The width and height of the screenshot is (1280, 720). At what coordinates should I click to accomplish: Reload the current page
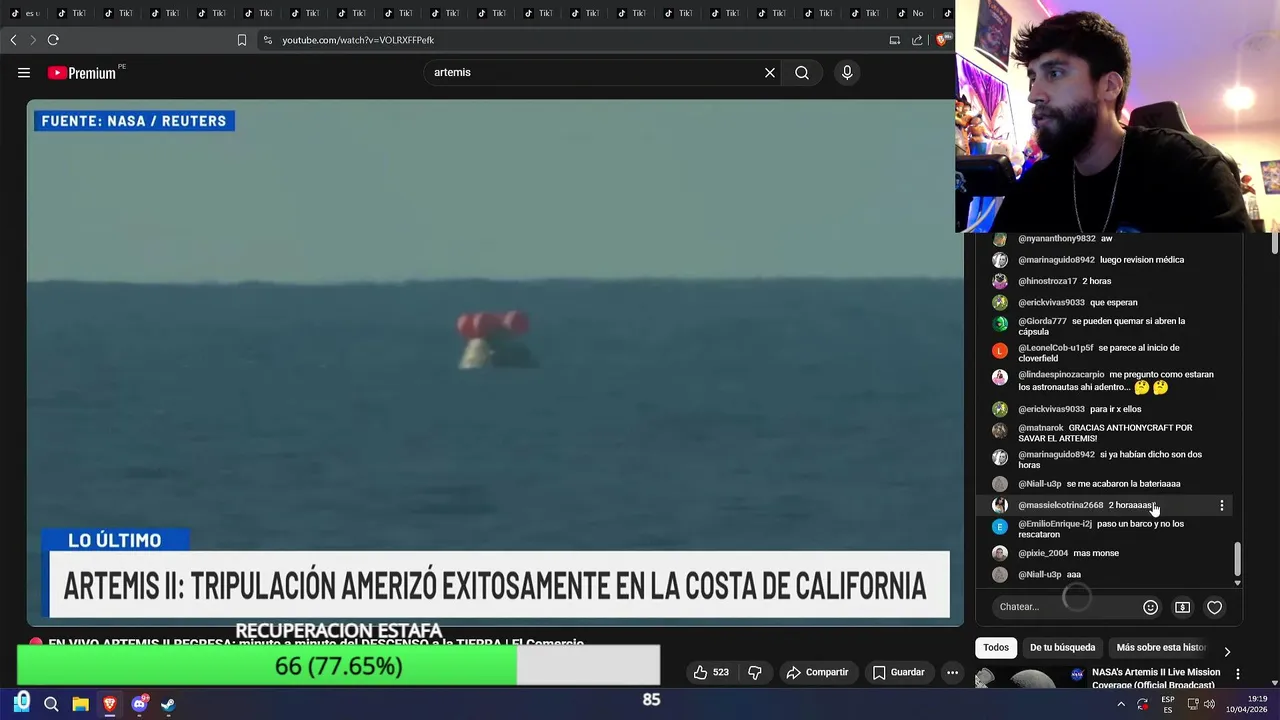coord(53,40)
